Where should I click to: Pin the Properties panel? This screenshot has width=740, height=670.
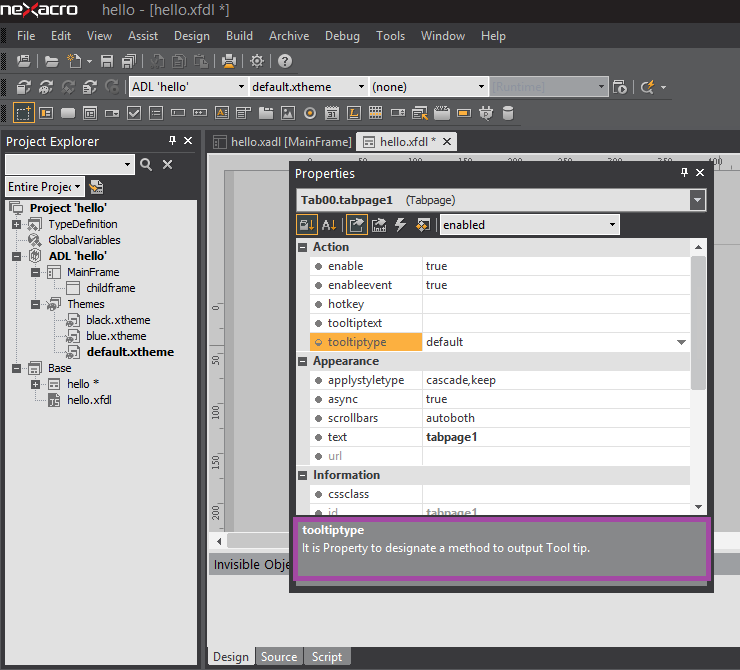point(684,173)
